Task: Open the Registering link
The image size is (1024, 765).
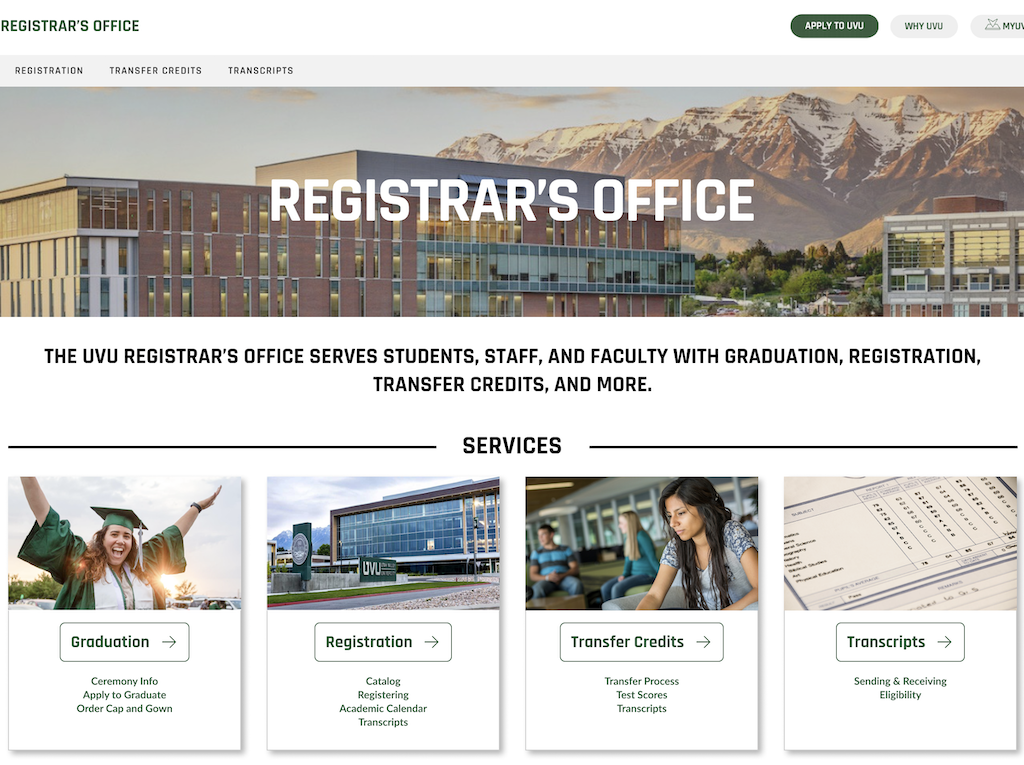Action: click(x=383, y=695)
